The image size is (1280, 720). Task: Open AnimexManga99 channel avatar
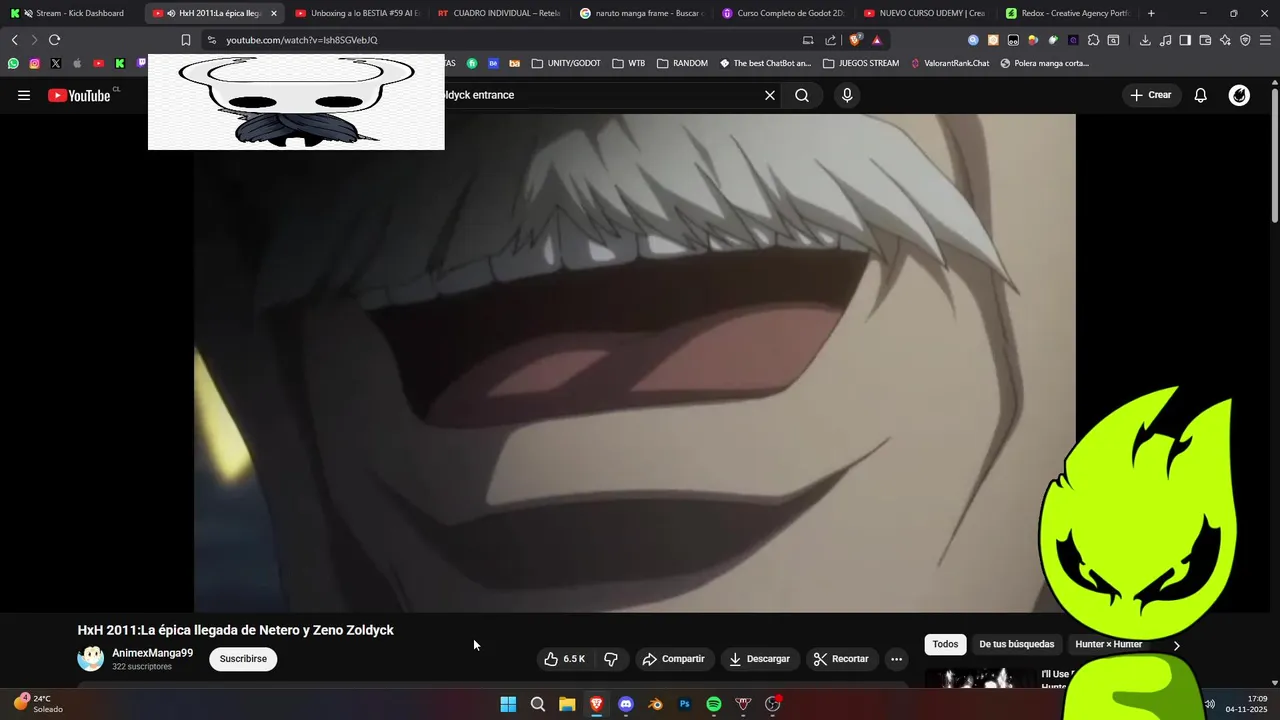pos(91,658)
